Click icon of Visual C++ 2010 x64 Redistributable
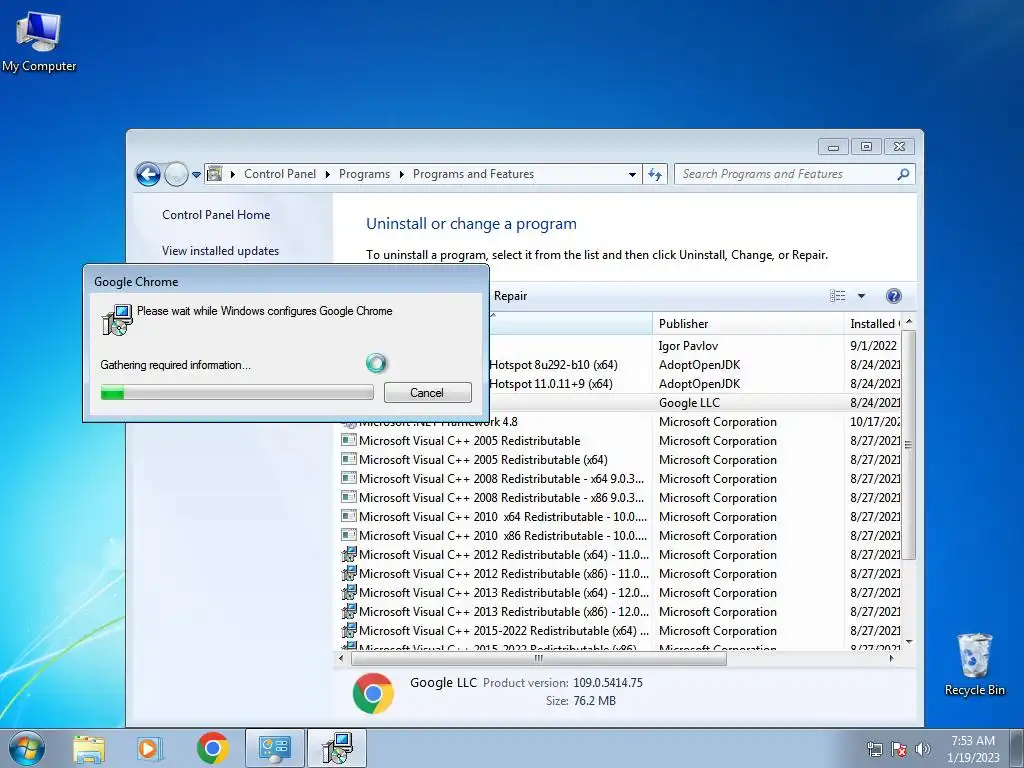Image resolution: width=1024 pixels, height=768 pixels. [349, 517]
